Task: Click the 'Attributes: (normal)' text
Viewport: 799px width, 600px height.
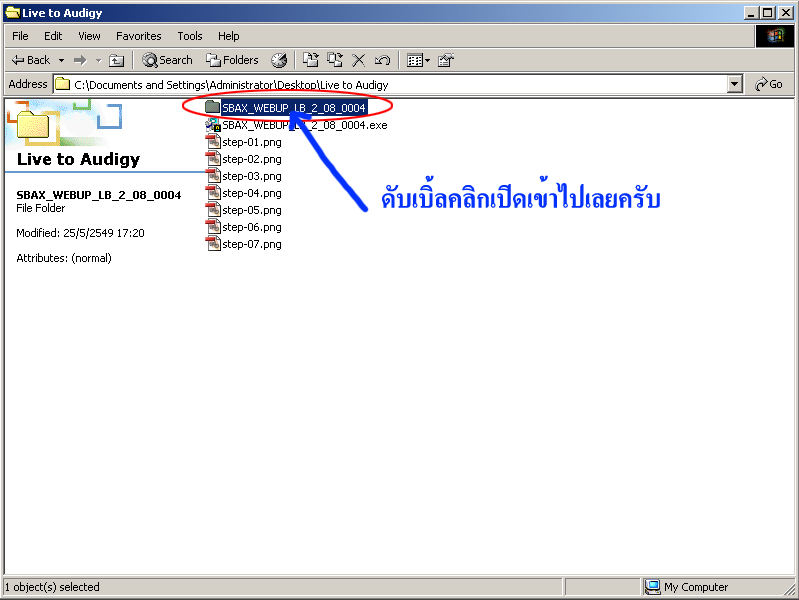Action: click(x=64, y=258)
